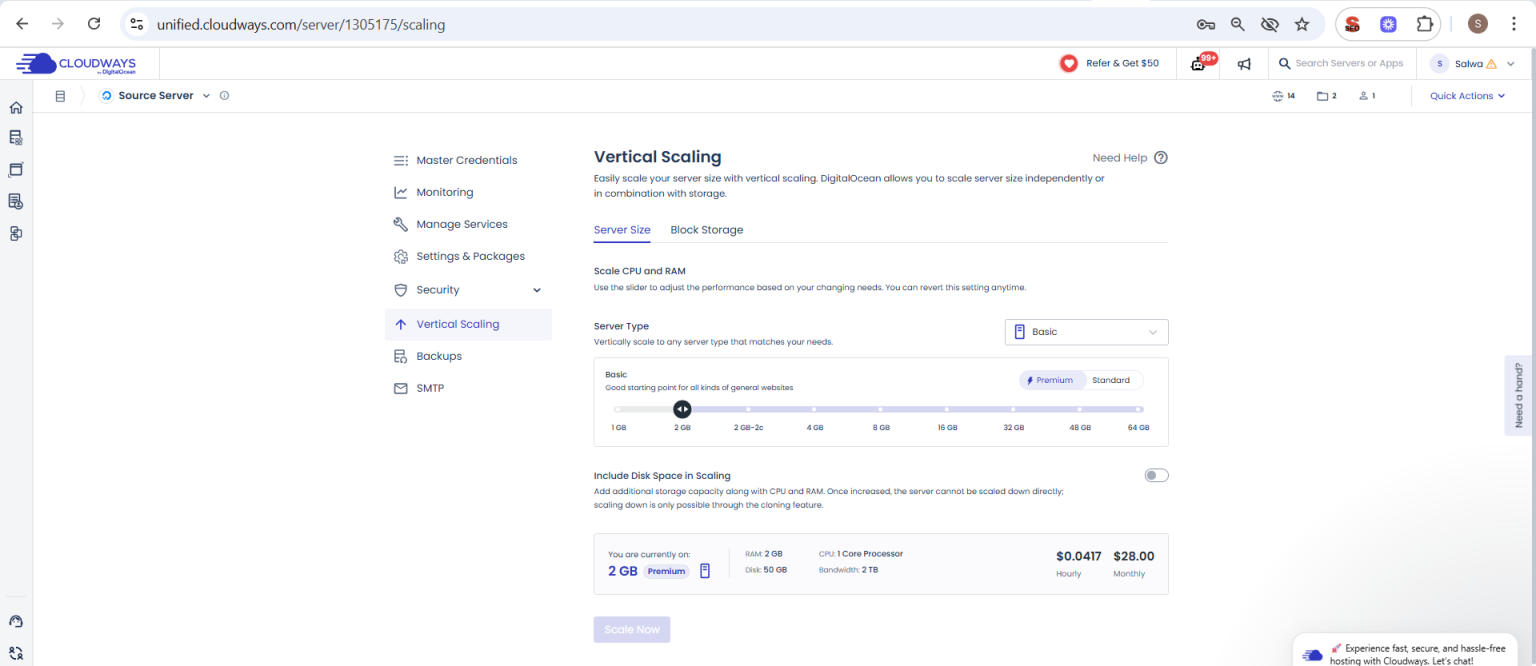1536x666 pixels.
Task: Open Master Credentials page
Action: click(x=466, y=160)
